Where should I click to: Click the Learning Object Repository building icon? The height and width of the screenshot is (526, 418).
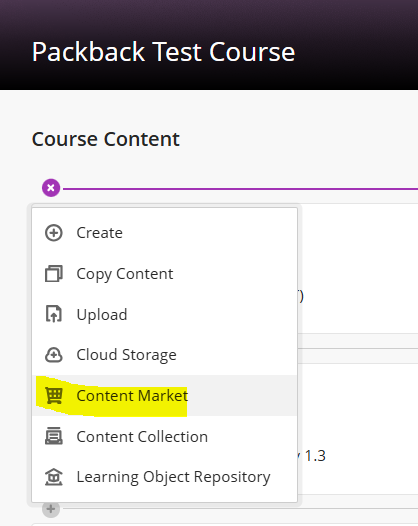coord(54,477)
